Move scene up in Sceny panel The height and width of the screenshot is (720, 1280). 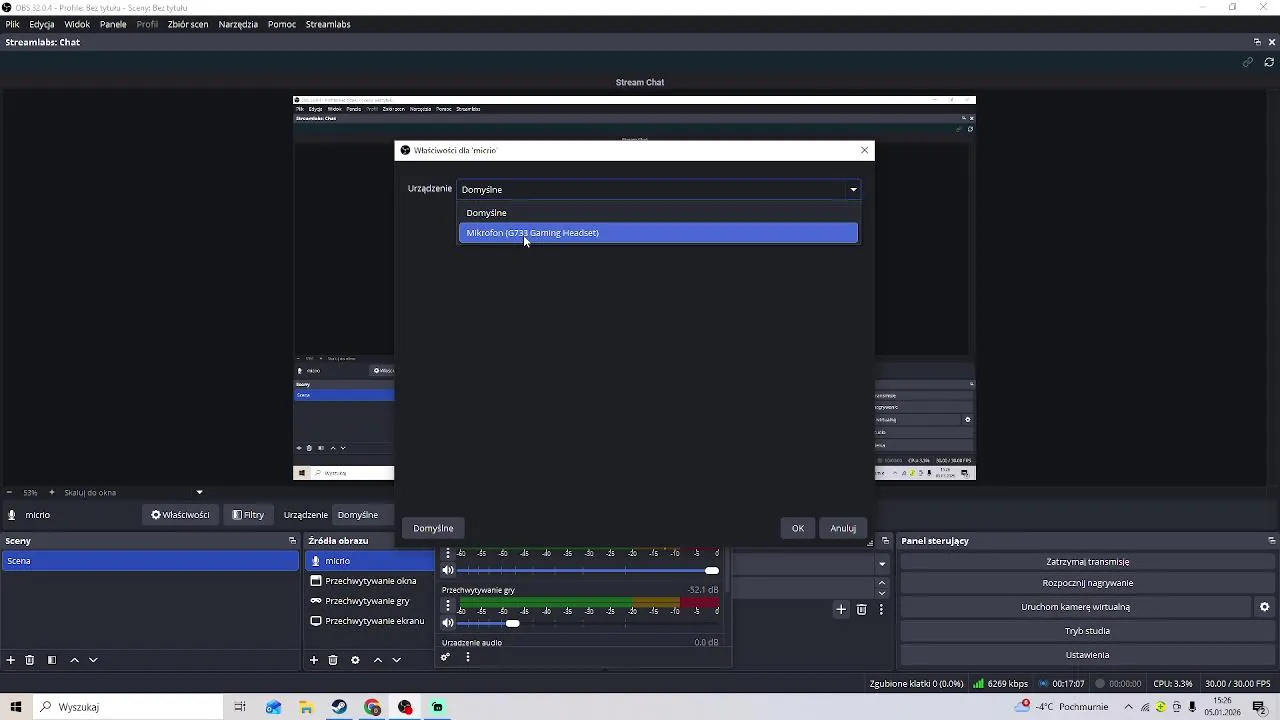tap(74, 660)
